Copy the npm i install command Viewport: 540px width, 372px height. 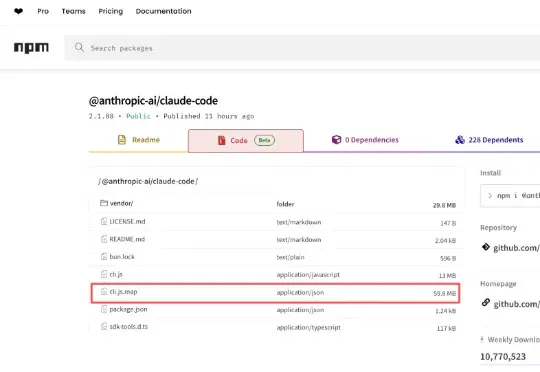tap(510, 196)
